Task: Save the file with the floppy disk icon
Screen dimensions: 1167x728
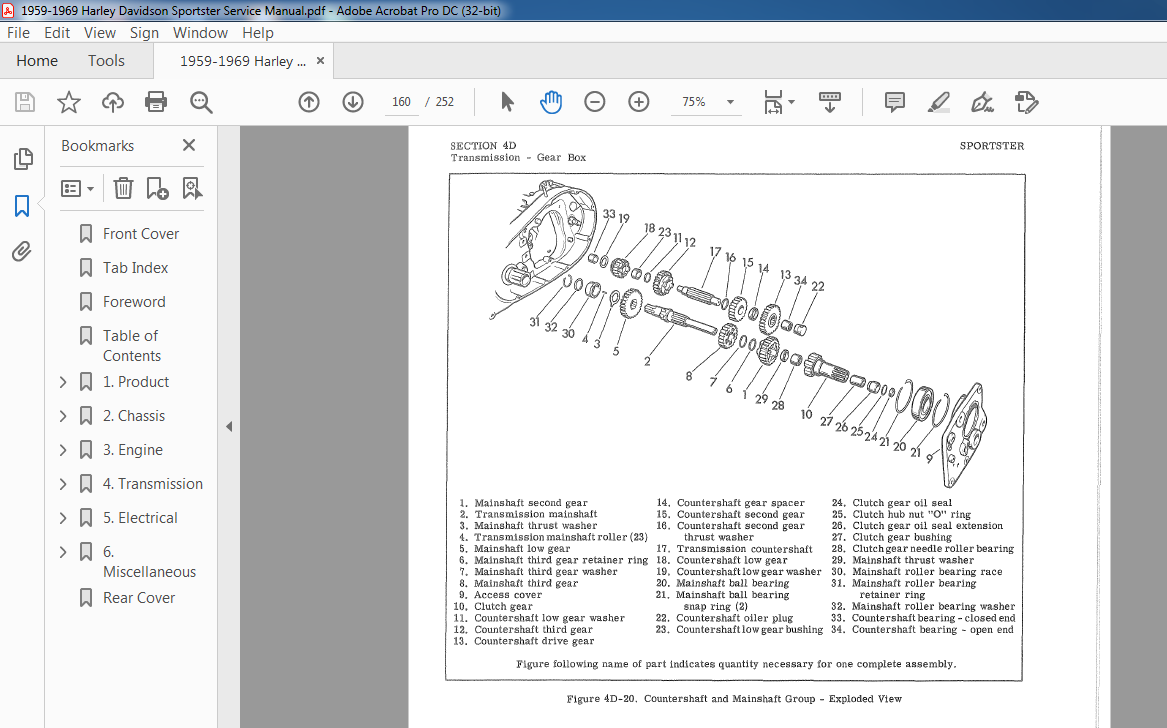Action: tap(25, 102)
